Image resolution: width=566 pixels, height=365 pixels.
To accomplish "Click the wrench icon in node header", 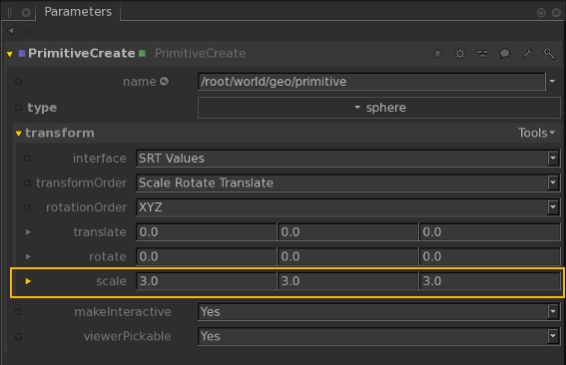I will coord(527,54).
